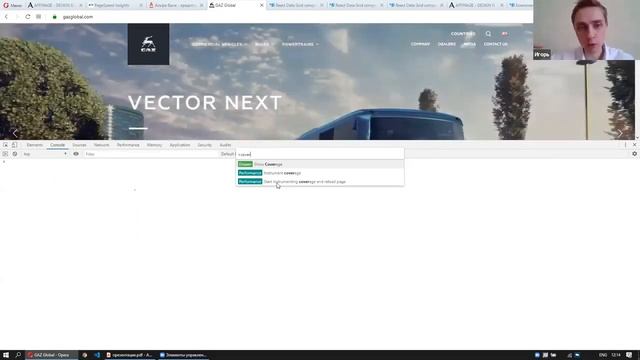This screenshot has height=360, width=640.
Task: Open the PDF presentation taskbar item
Action: [130, 355]
